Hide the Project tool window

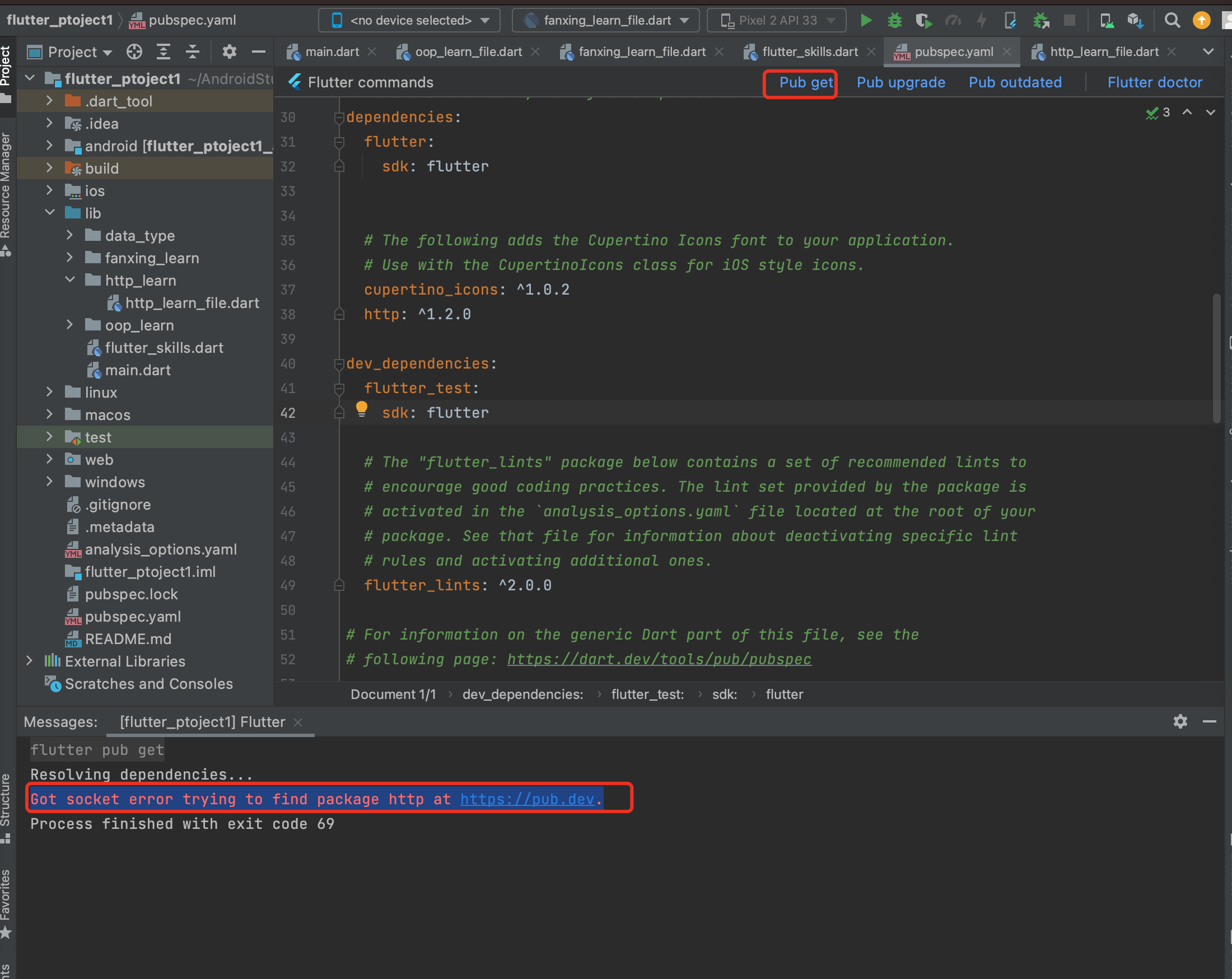pos(258,52)
